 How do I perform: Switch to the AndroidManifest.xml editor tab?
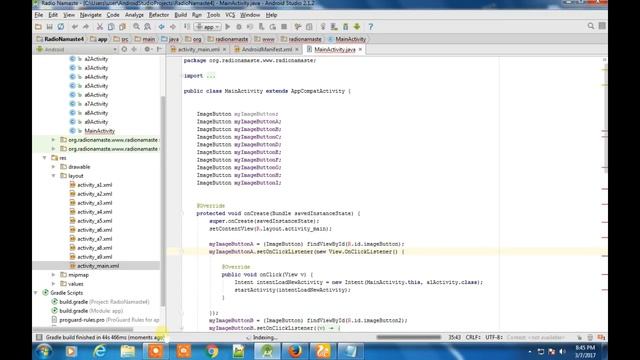point(267,49)
